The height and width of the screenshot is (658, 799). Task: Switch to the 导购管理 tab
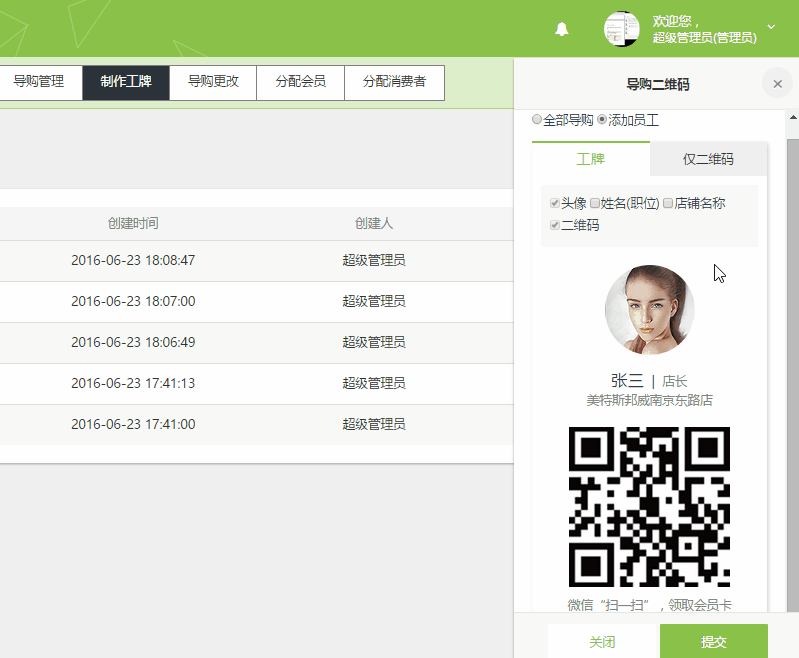[39, 82]
